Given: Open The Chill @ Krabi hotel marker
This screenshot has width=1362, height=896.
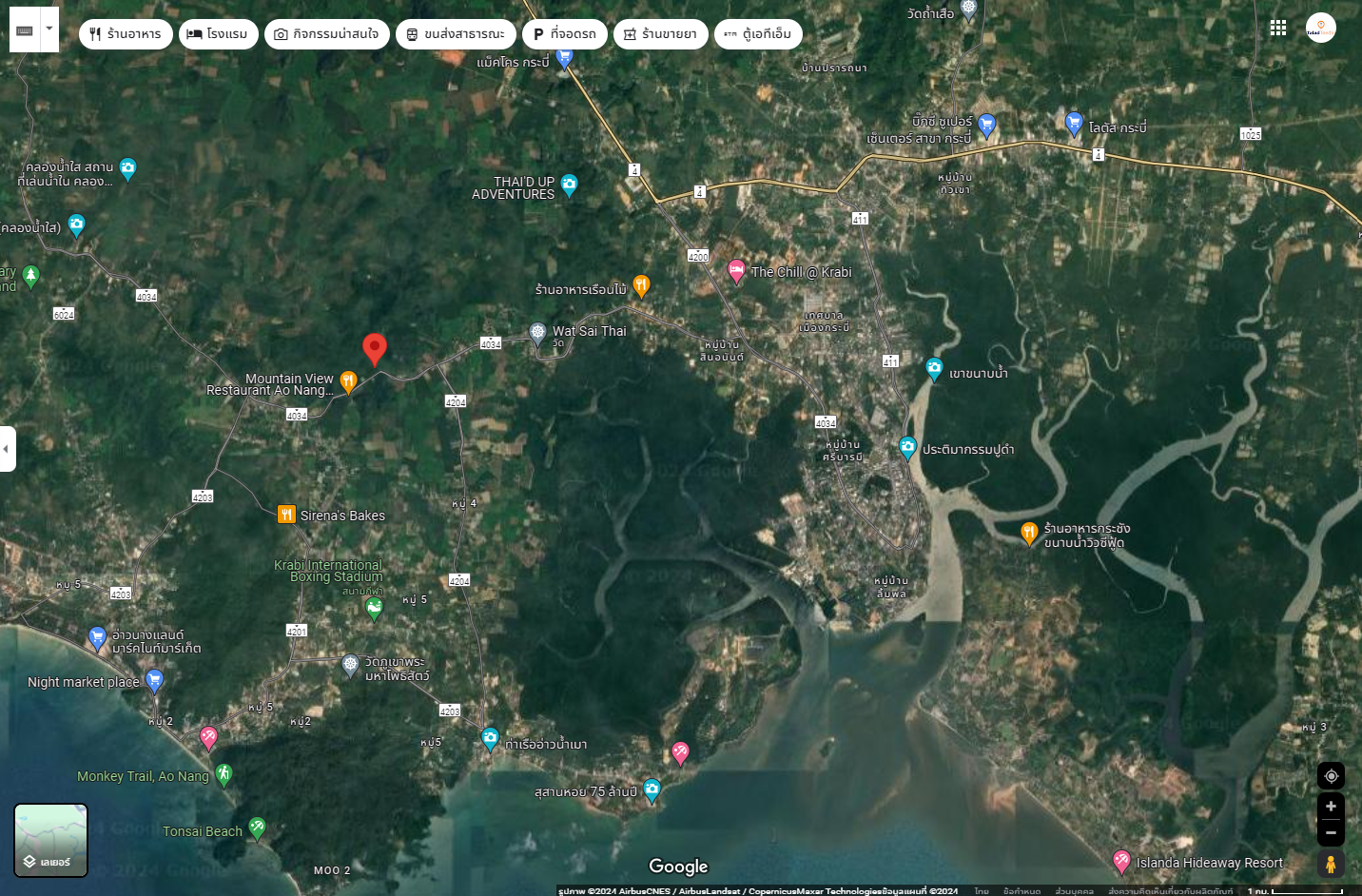Looking at the screenshot, I should coord(736,272).
